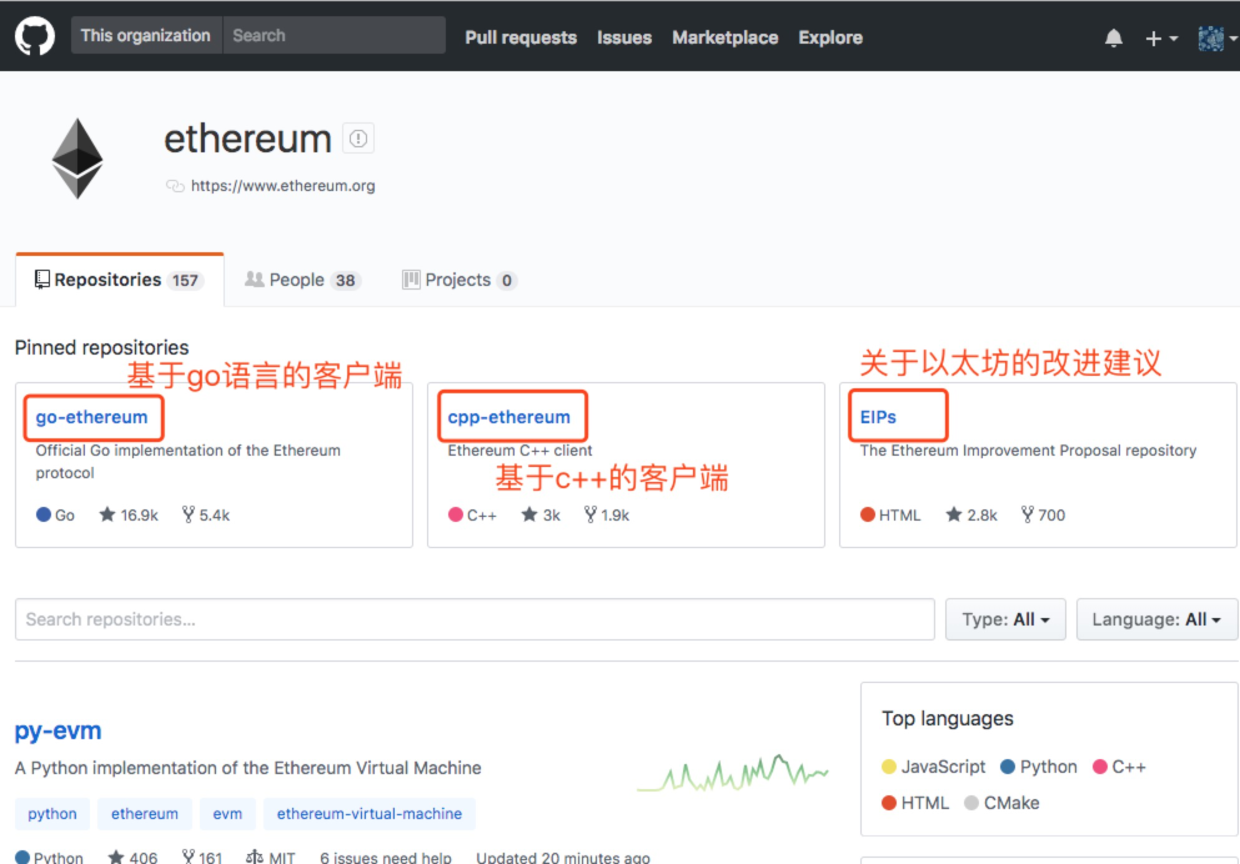
Task: Focus the top navigation Search field
Action: point(334,36)
